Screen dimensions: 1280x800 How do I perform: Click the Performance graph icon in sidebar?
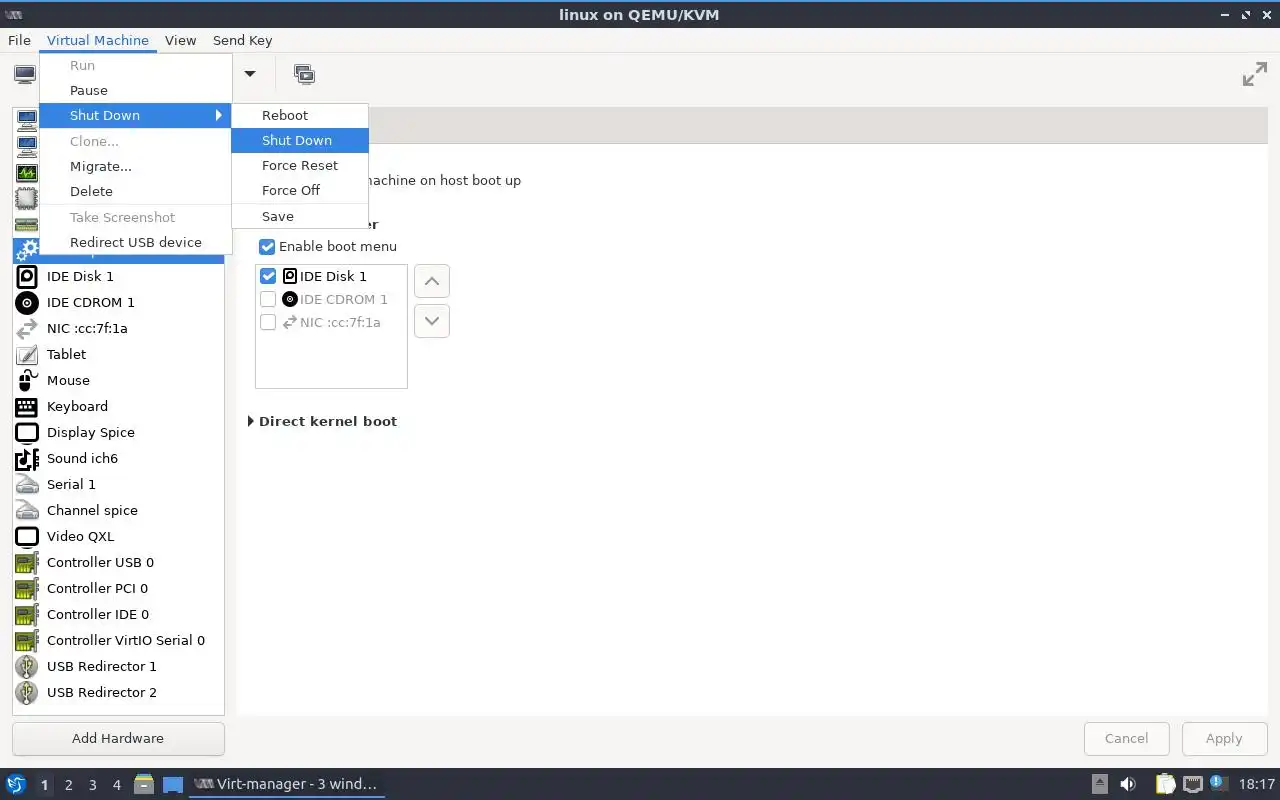(26, 172)
